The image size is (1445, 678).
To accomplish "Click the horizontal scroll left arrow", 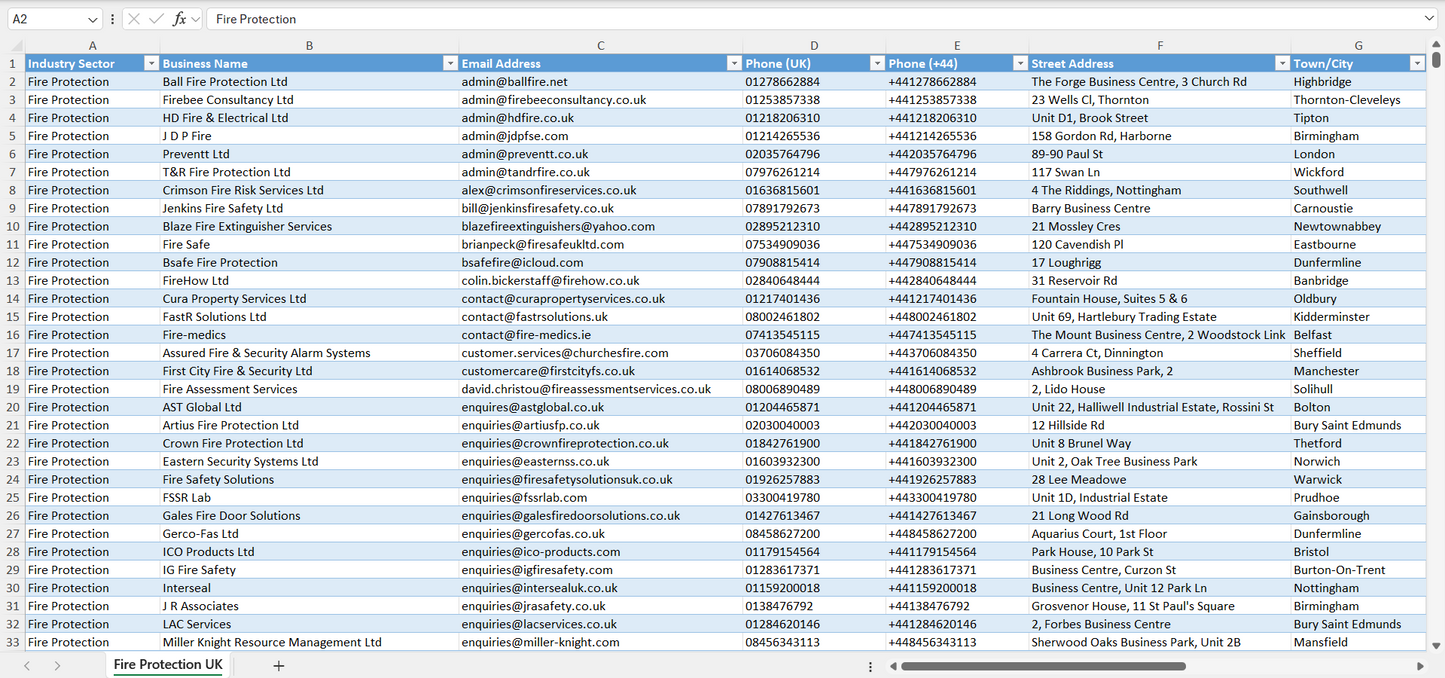I will tap(892, 666).
